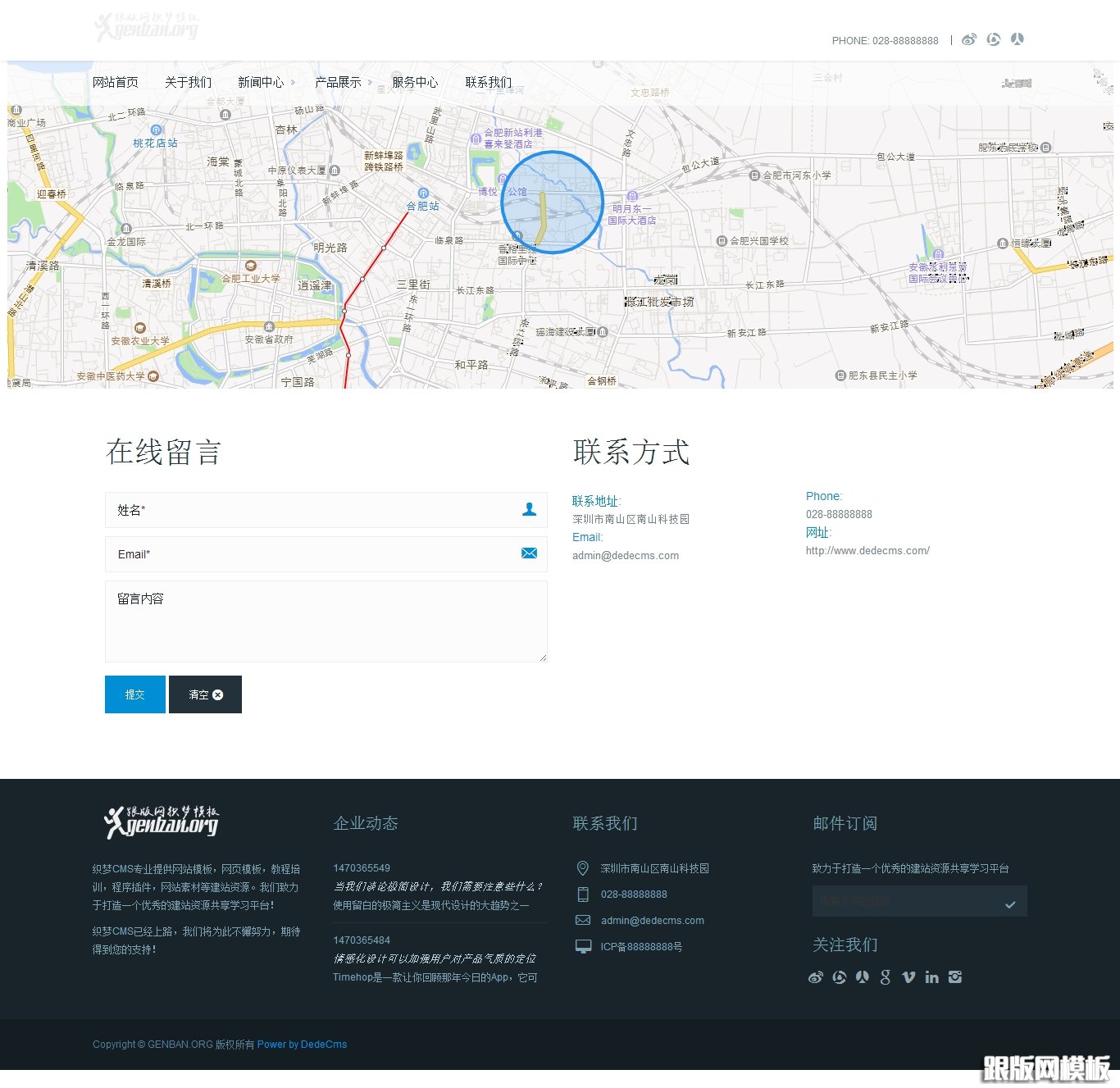Image resolution: width=1120 pixels, height=1088 pixels.
Task: Click the QQ icon next to the phone number
Action: click(994, 39)
